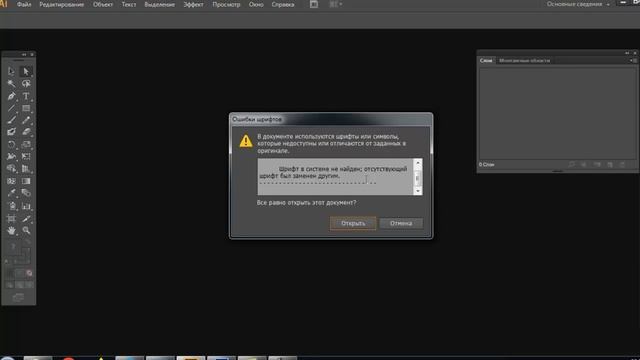
Task: Open the Текст menu
Action: [x=129, y=4]
